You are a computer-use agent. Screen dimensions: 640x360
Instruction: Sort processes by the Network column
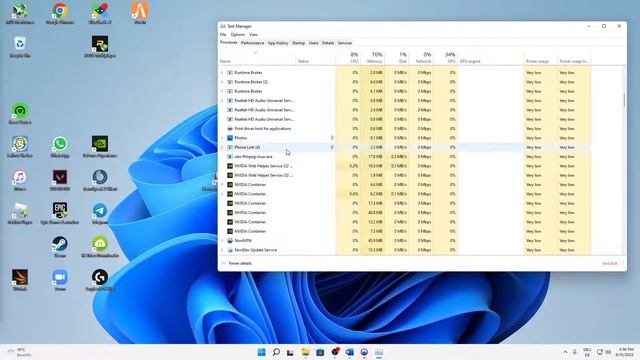(421, 57)
